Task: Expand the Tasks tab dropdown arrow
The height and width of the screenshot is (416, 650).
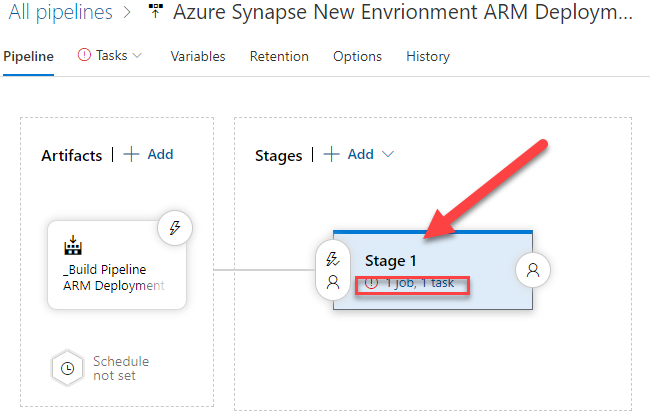Action: click(x=138, y=56)
